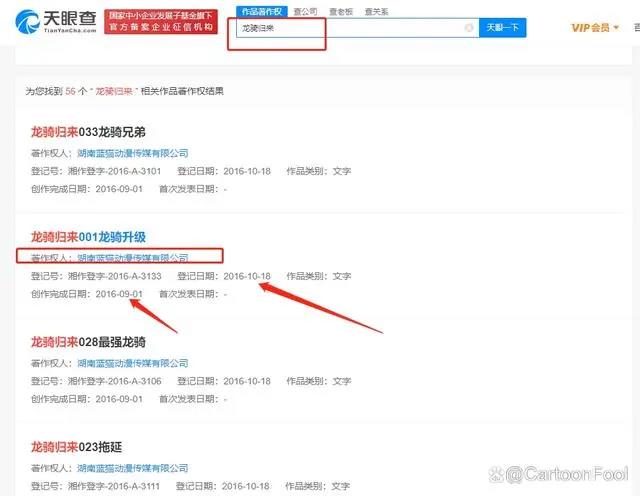Click registration number 湘作登字-2016-A-3106
This screenshot has height=496, width=640.
(114, 381)
